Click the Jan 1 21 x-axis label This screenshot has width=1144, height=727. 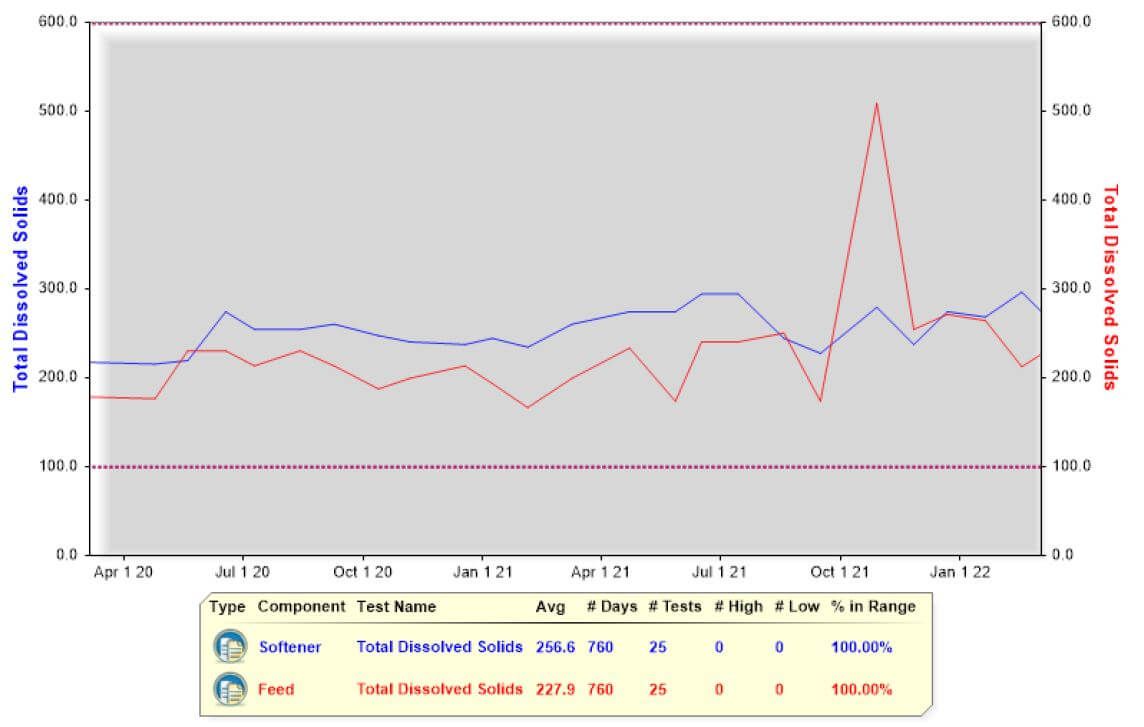[482, 573]
